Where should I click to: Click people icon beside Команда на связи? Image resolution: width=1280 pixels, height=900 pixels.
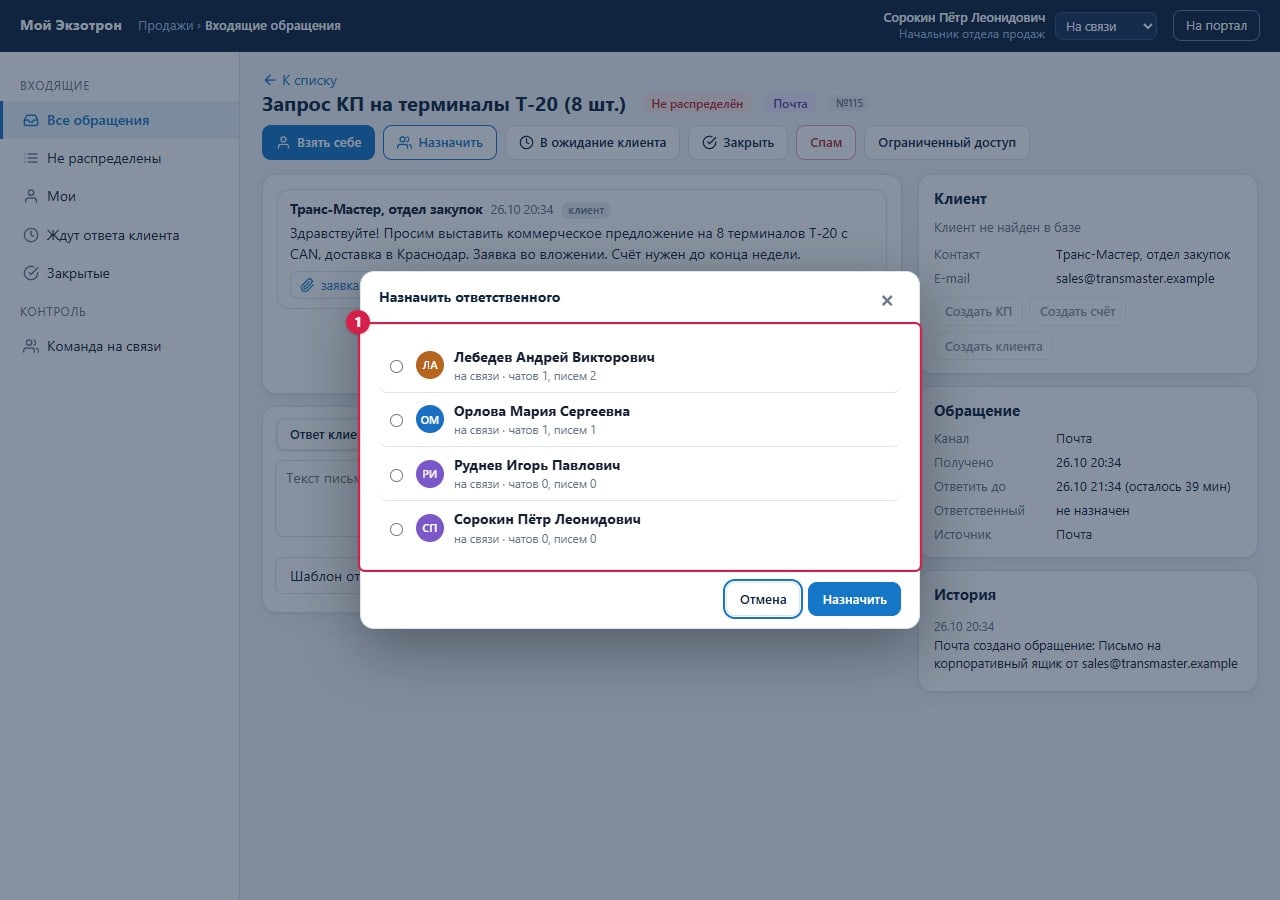tap(31, 346)
